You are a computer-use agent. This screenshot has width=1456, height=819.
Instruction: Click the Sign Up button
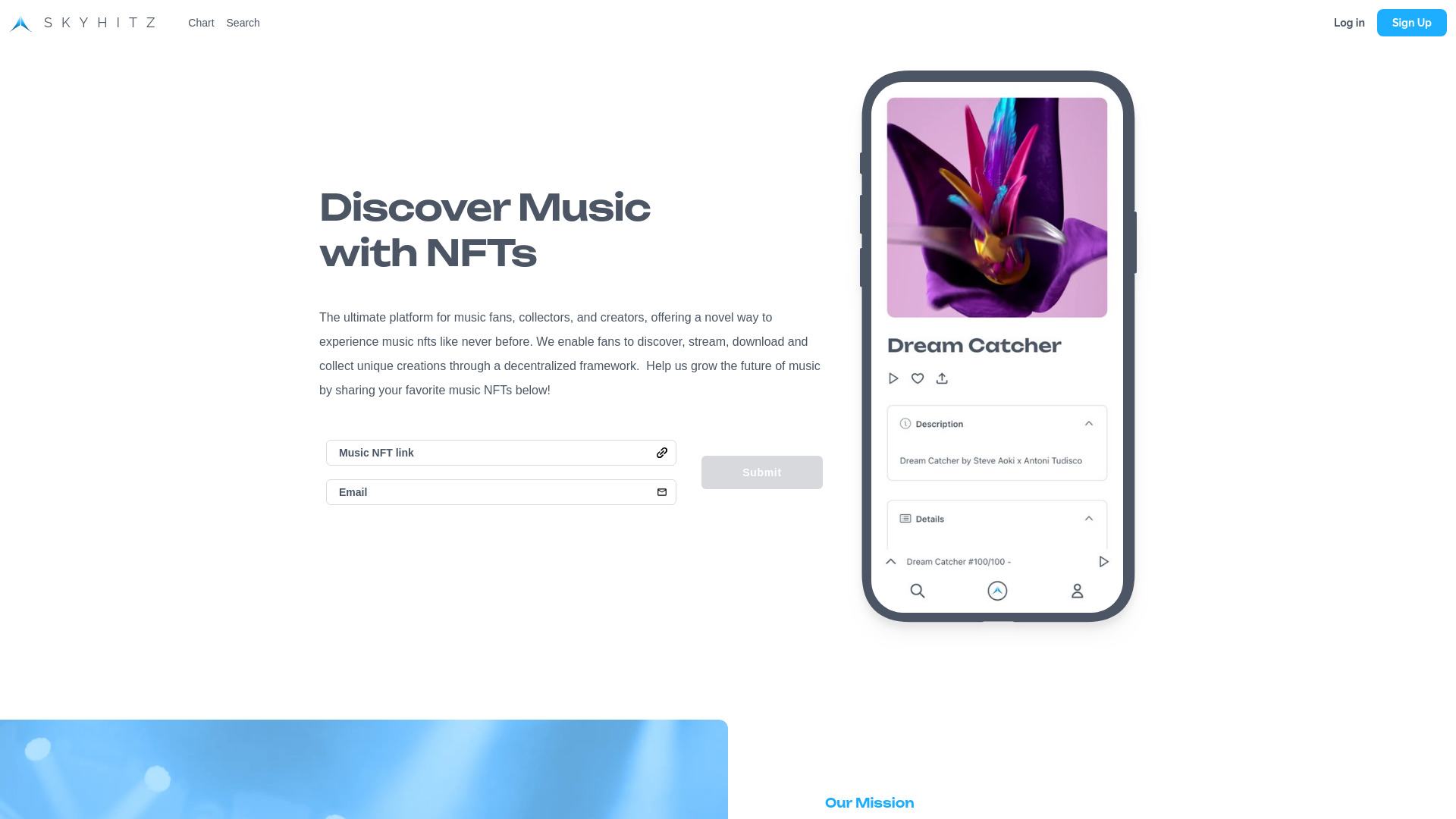(1411, 22)
